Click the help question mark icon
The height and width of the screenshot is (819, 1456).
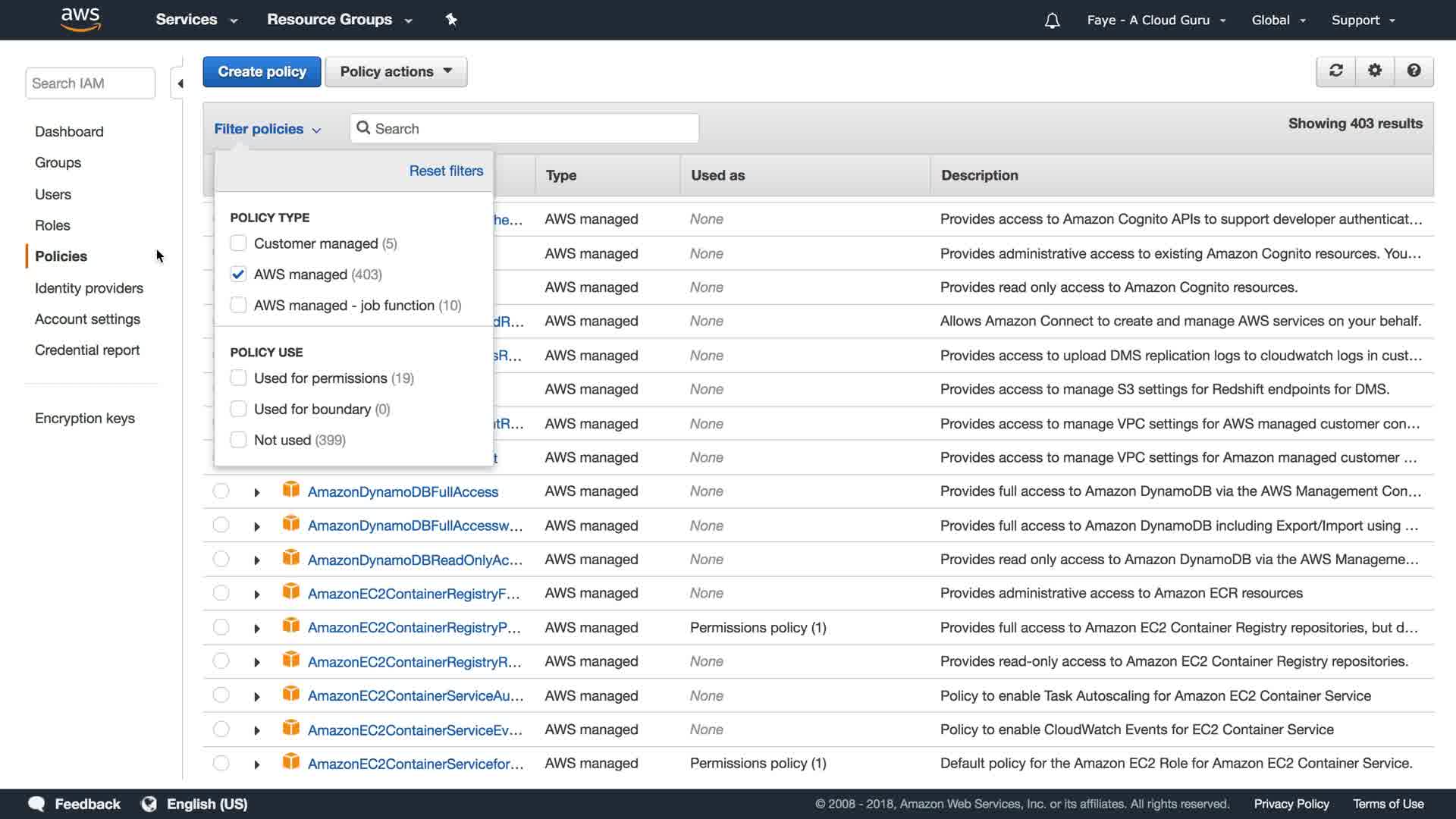1414,71
